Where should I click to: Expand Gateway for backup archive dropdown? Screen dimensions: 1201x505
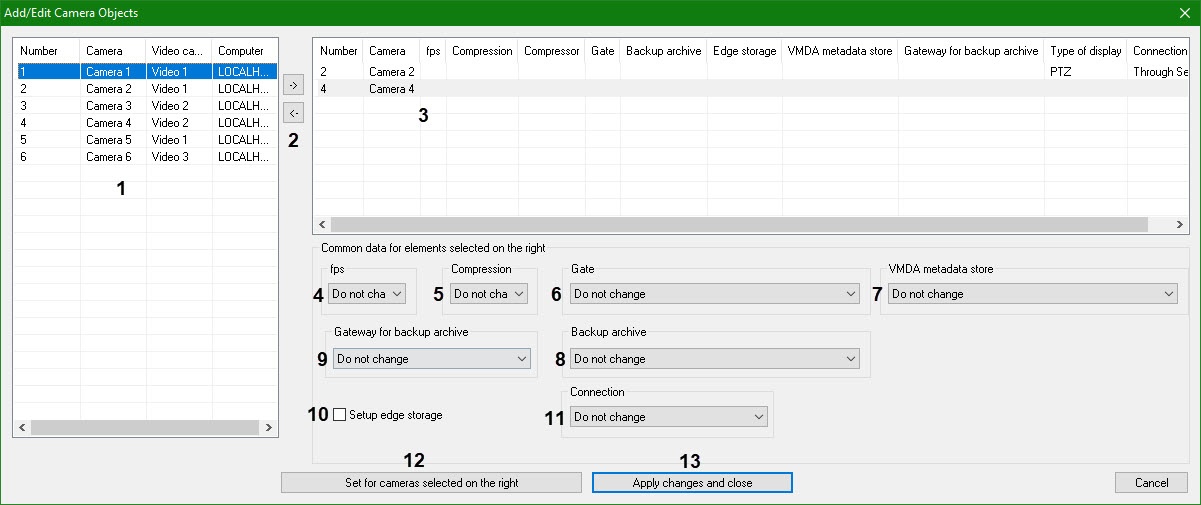click(431, 359)
